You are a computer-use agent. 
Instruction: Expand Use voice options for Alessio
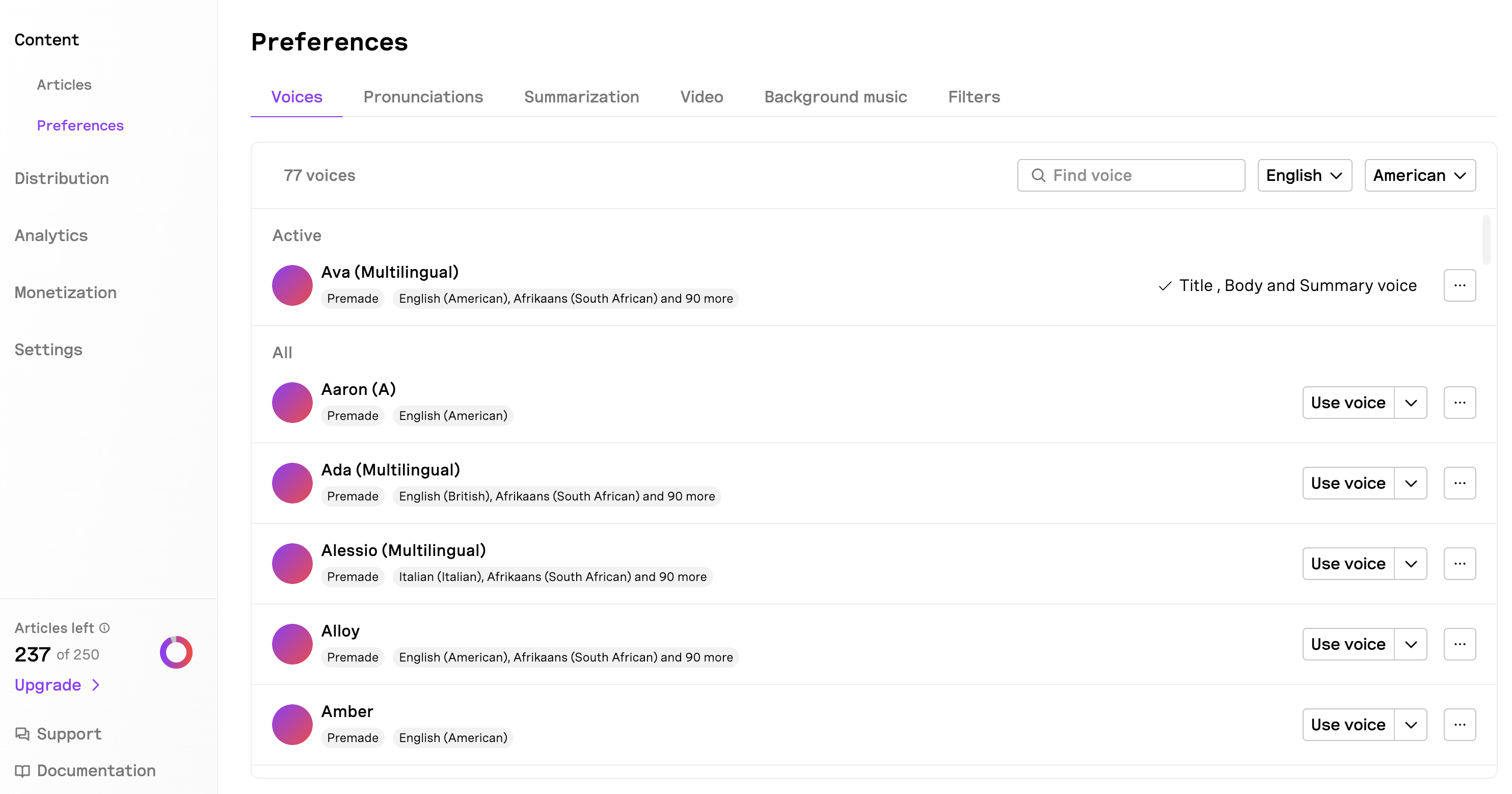tap(1411, 563)
